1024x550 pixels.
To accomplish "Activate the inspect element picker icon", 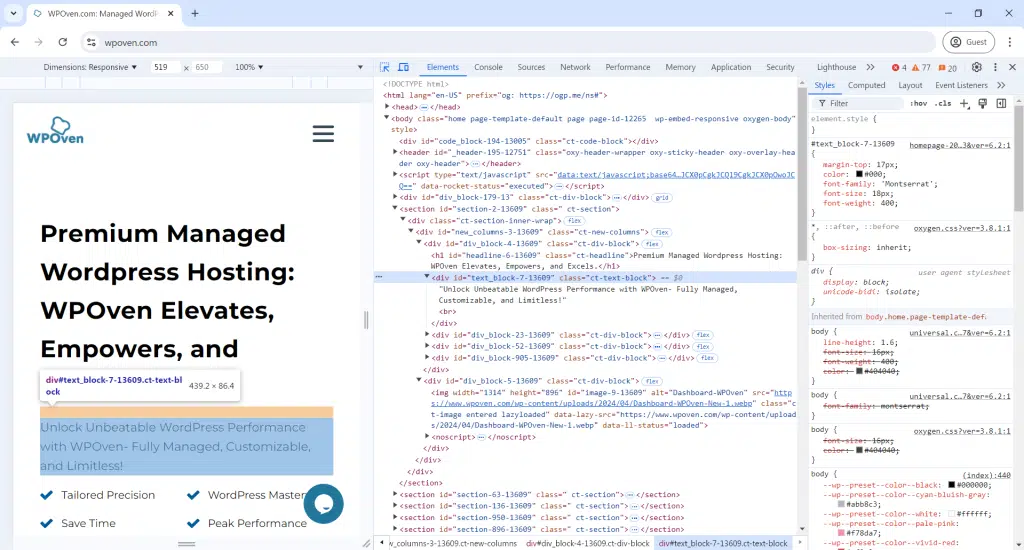I will (x=385, y=67).
